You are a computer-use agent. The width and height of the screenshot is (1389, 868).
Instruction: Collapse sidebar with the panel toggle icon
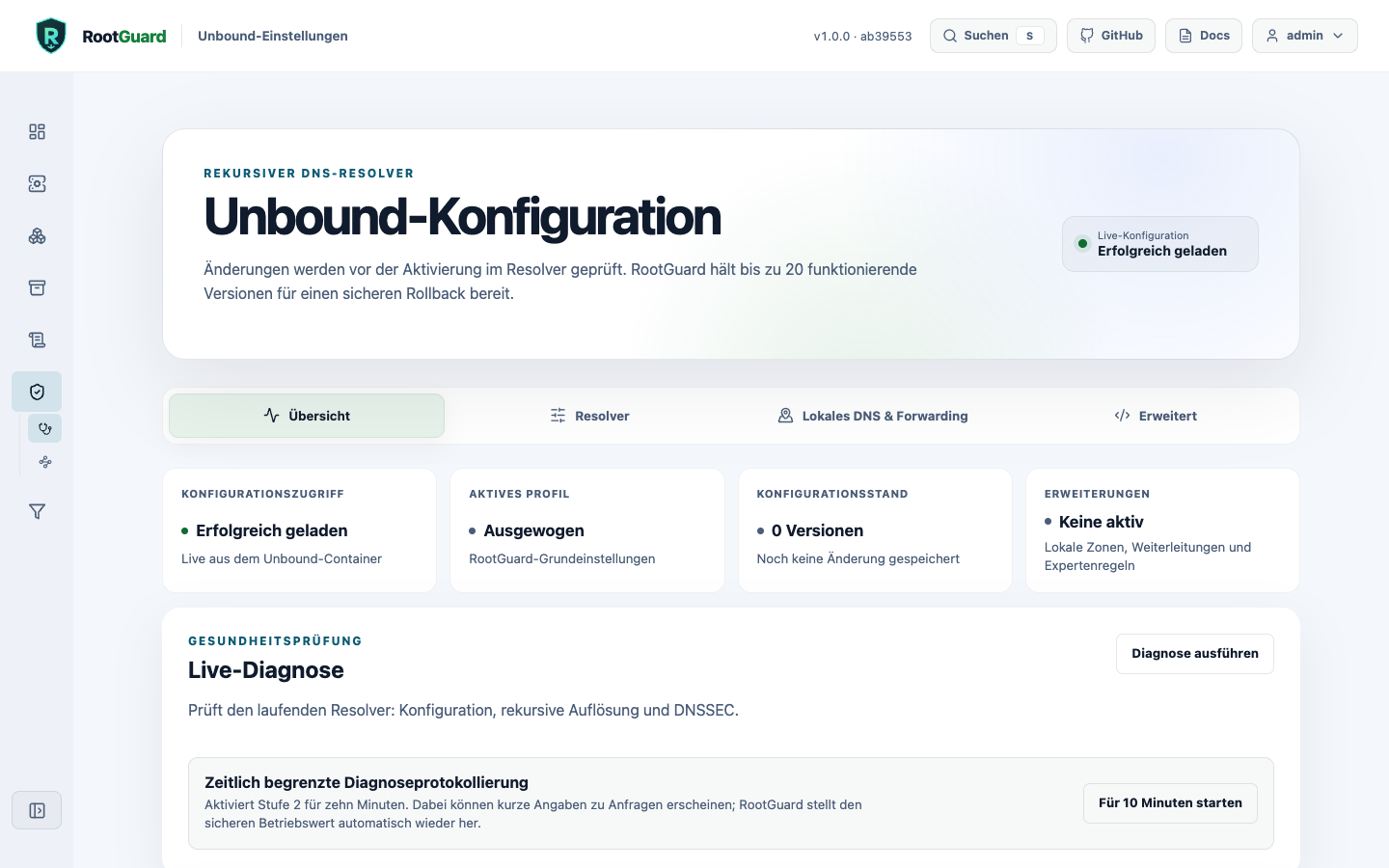(x=37, y=810)
